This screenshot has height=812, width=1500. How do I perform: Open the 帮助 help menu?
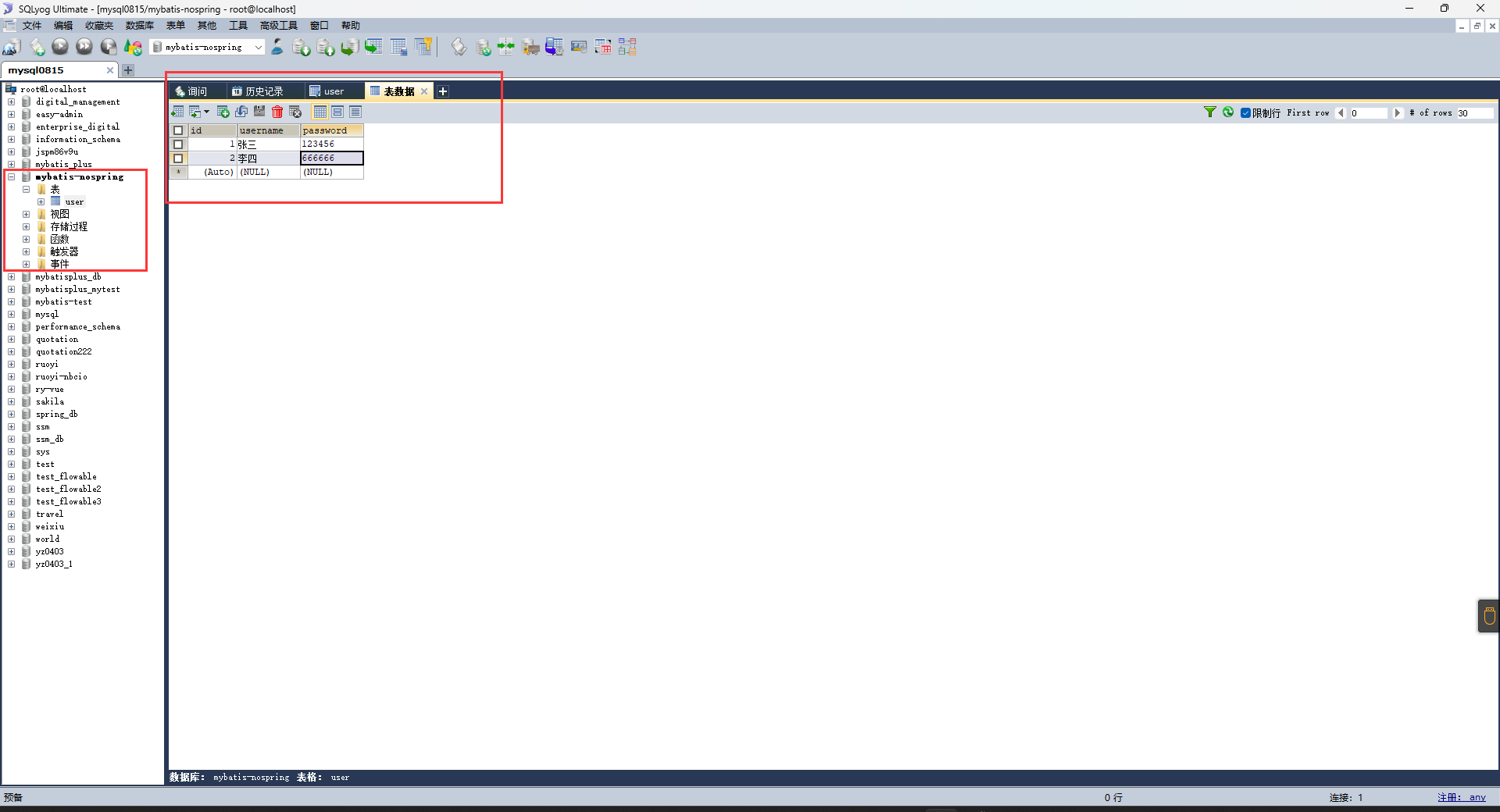(x=351, y=26)
